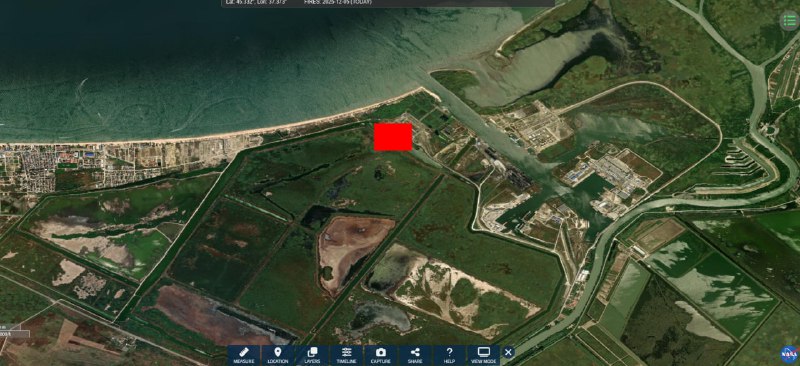The image size is (800, 366).
Task: Click the latitude longitude readout
Action: 256,2
